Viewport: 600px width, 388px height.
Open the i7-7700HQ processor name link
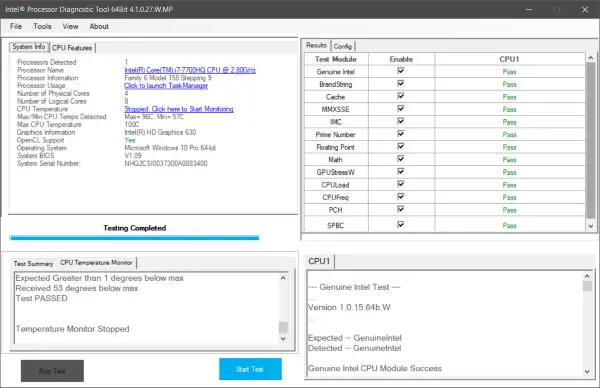tap(190, 70)
